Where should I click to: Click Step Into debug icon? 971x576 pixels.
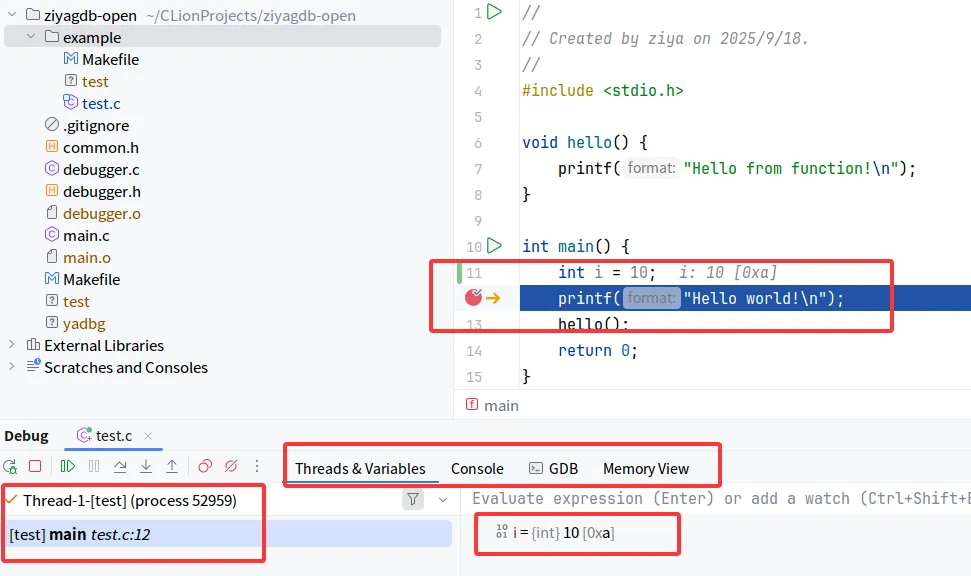coord(146,466)
